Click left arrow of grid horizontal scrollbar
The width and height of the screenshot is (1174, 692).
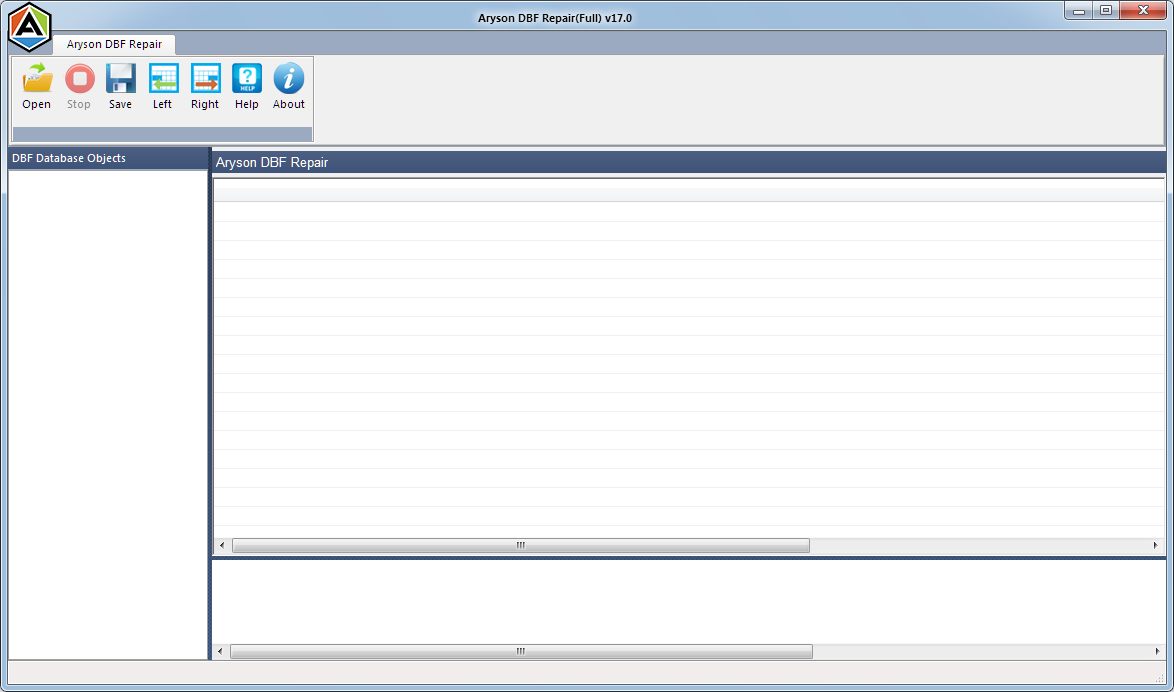[222, 545]
